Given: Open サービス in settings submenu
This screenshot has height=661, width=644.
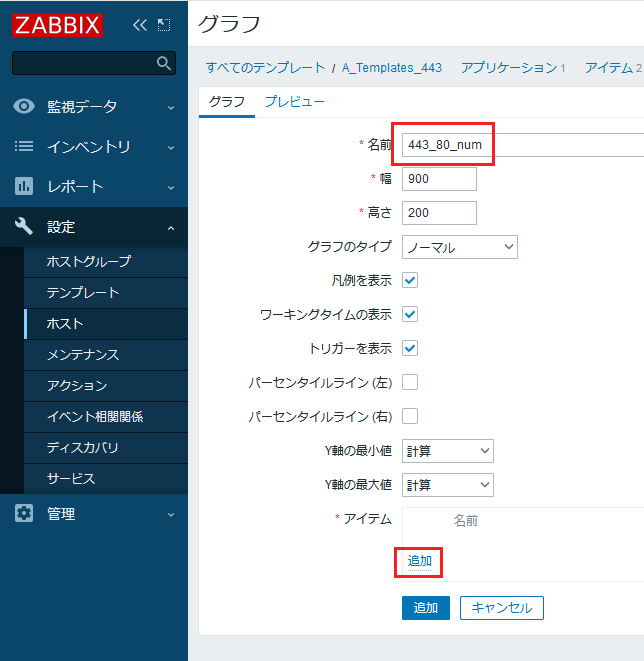Looking at the screenshot, I should click(106, 478).
